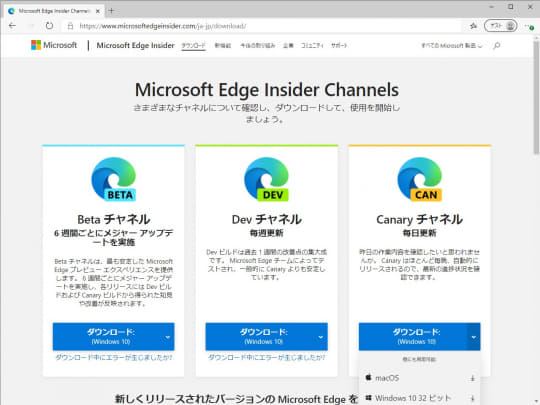
Task: Maximize the browser window
Action: pos(511,7)
